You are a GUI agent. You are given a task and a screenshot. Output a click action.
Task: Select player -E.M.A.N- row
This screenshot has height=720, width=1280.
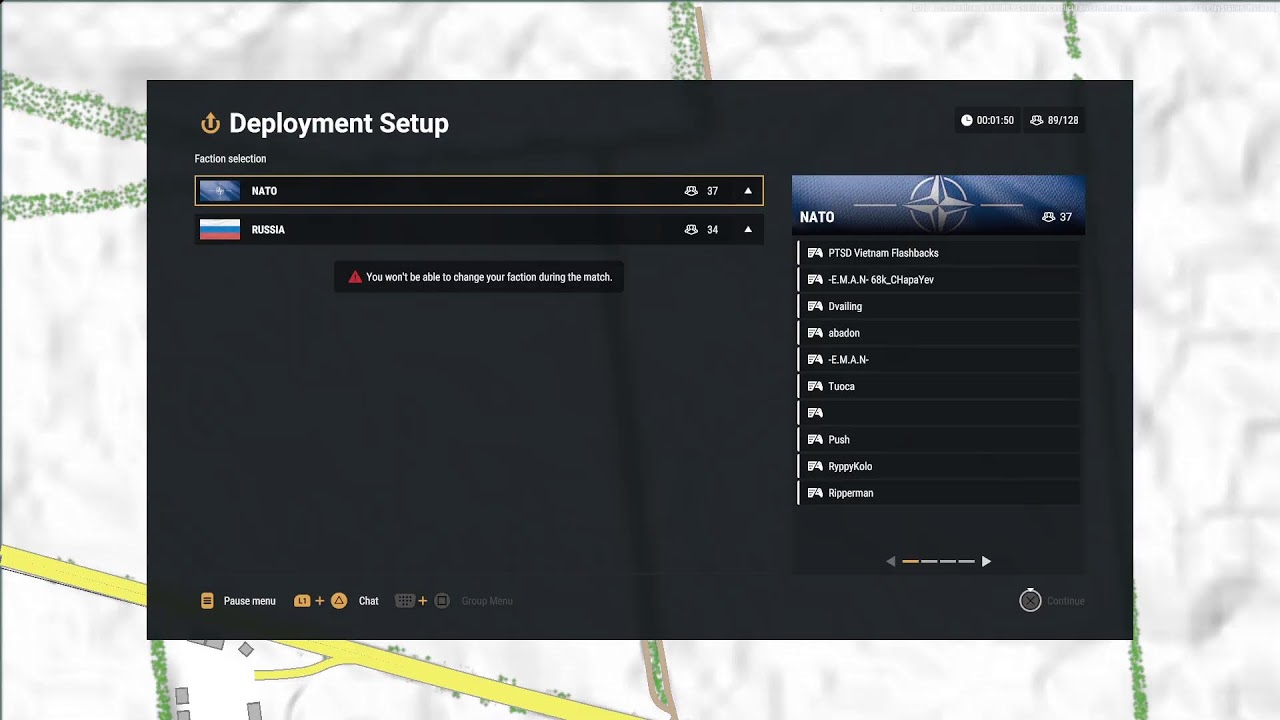[938, 360]
